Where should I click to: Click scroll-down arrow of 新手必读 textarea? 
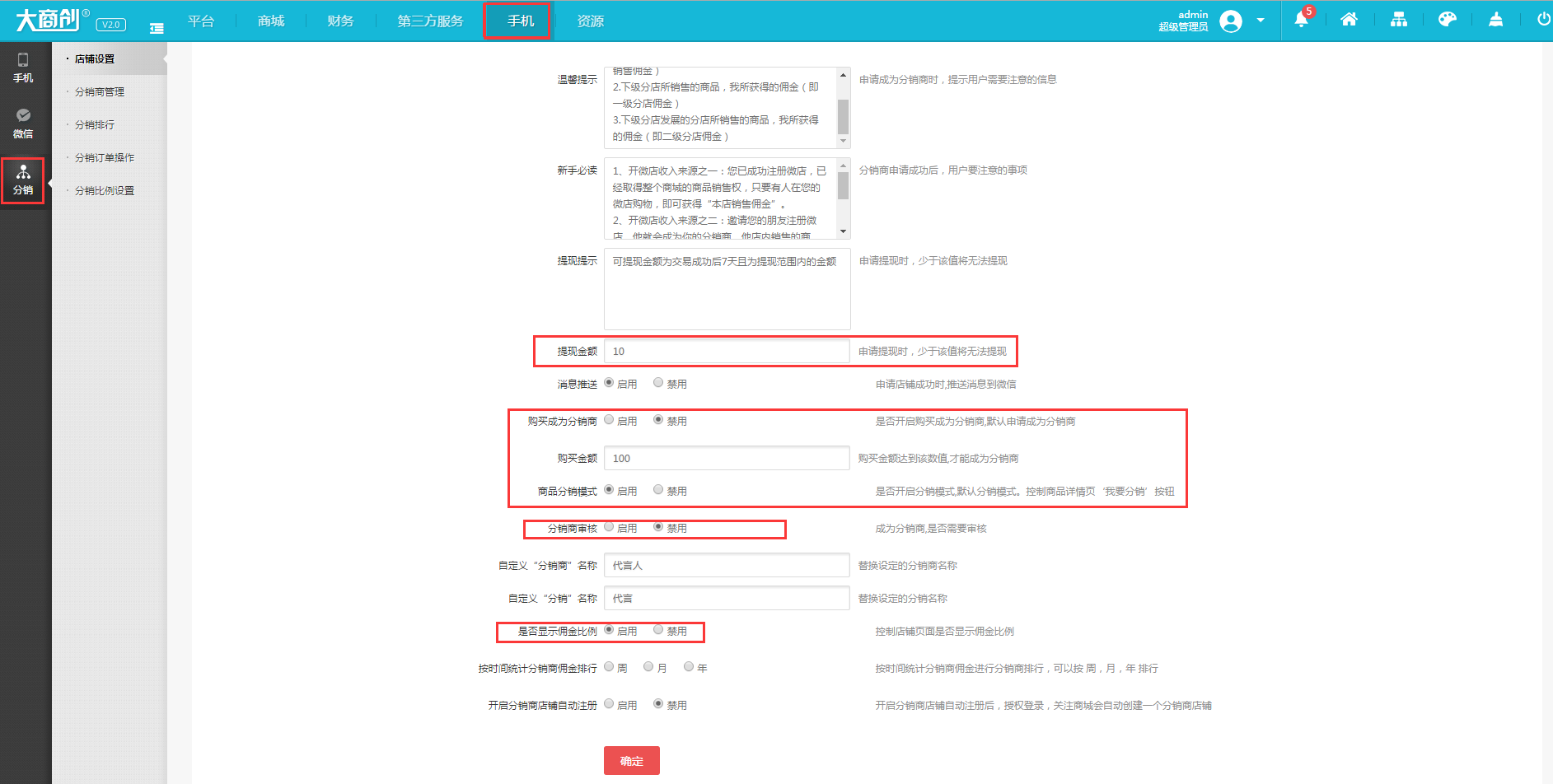click(x=843, y=231)
